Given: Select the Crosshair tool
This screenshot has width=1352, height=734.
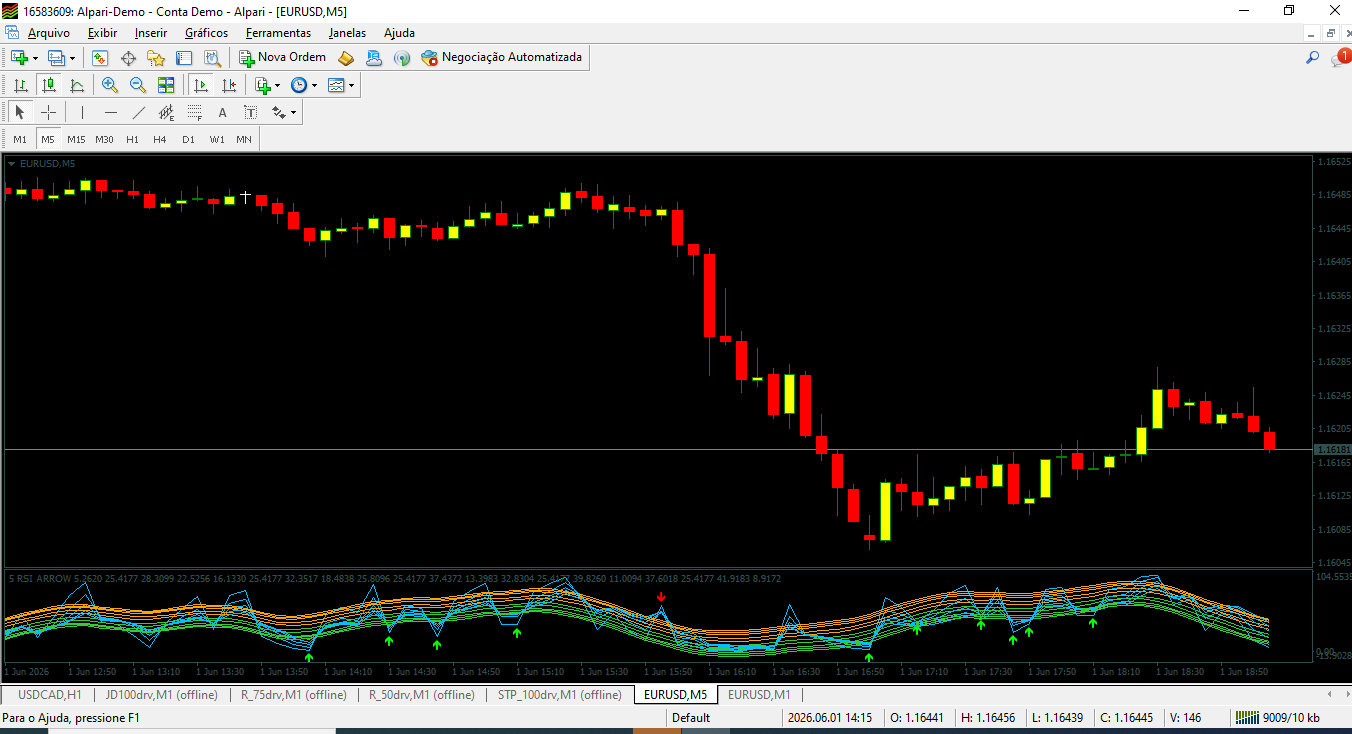Looking at the screenshot, I should point(48,112).
